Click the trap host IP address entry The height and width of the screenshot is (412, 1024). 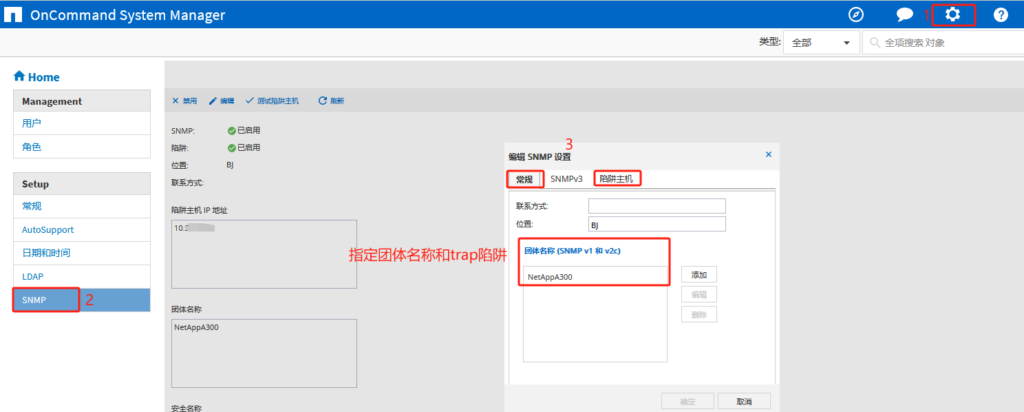click(x=195, y=229)
